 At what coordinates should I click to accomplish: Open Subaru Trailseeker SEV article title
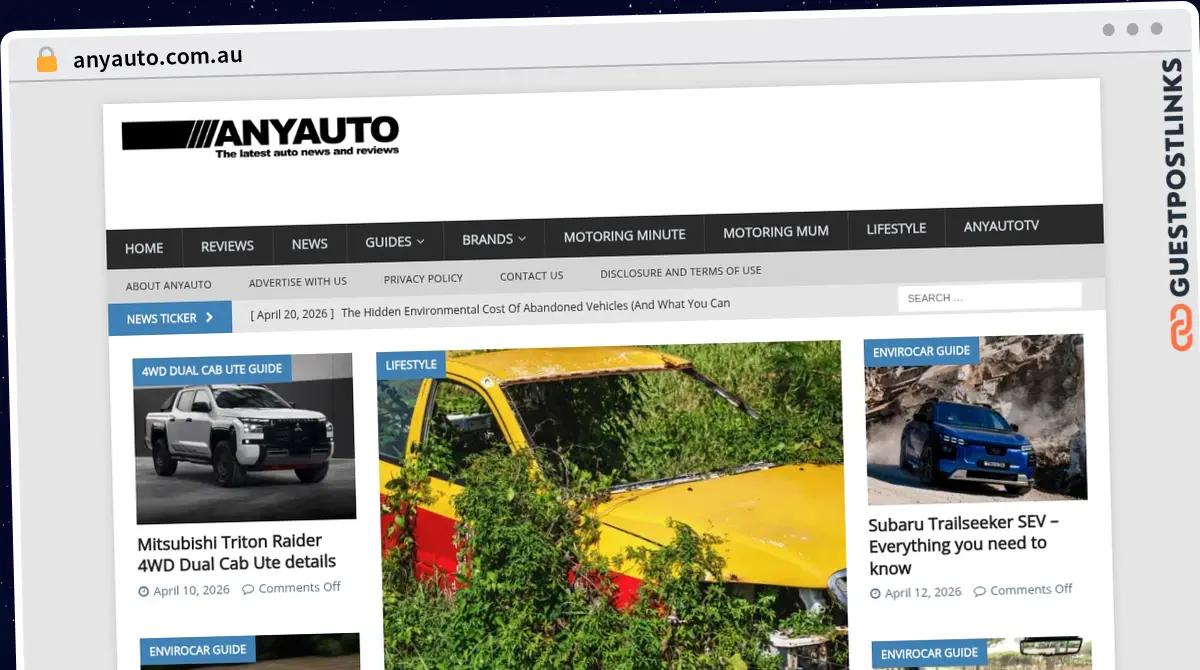pos(963,545)
